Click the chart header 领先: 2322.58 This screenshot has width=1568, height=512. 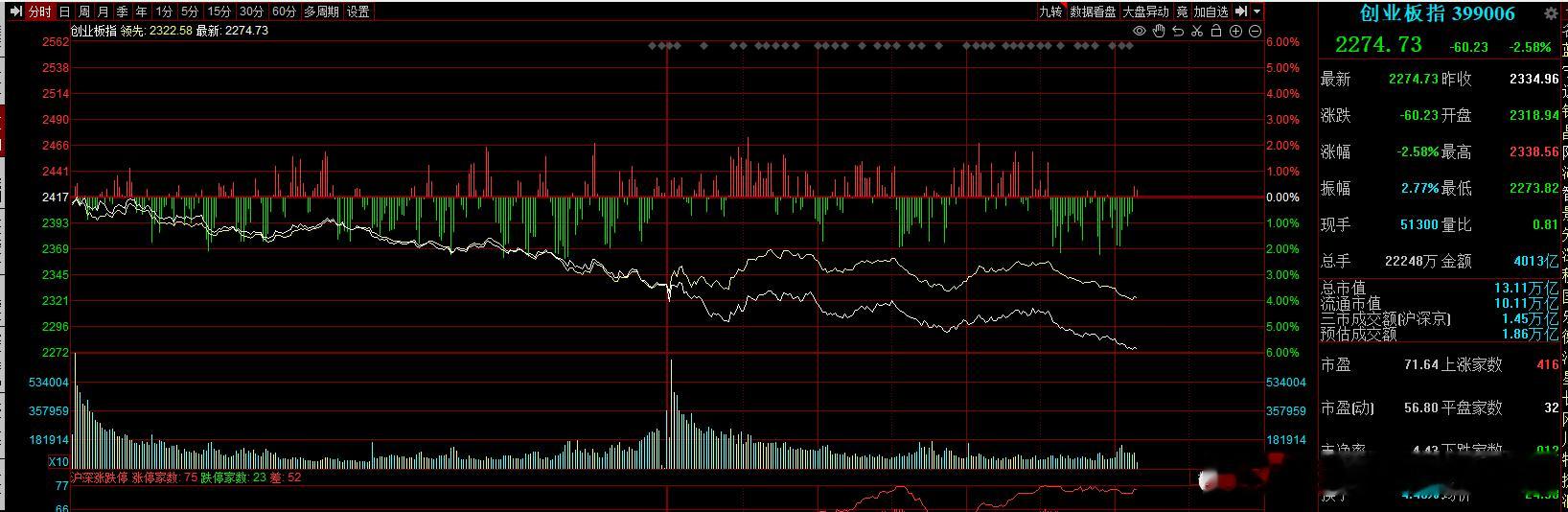tap(156, 31)
